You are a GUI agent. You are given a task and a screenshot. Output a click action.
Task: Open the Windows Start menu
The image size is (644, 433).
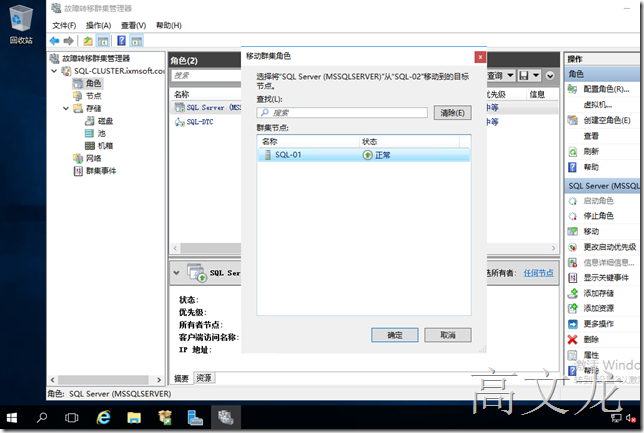(x=12, y=418)
